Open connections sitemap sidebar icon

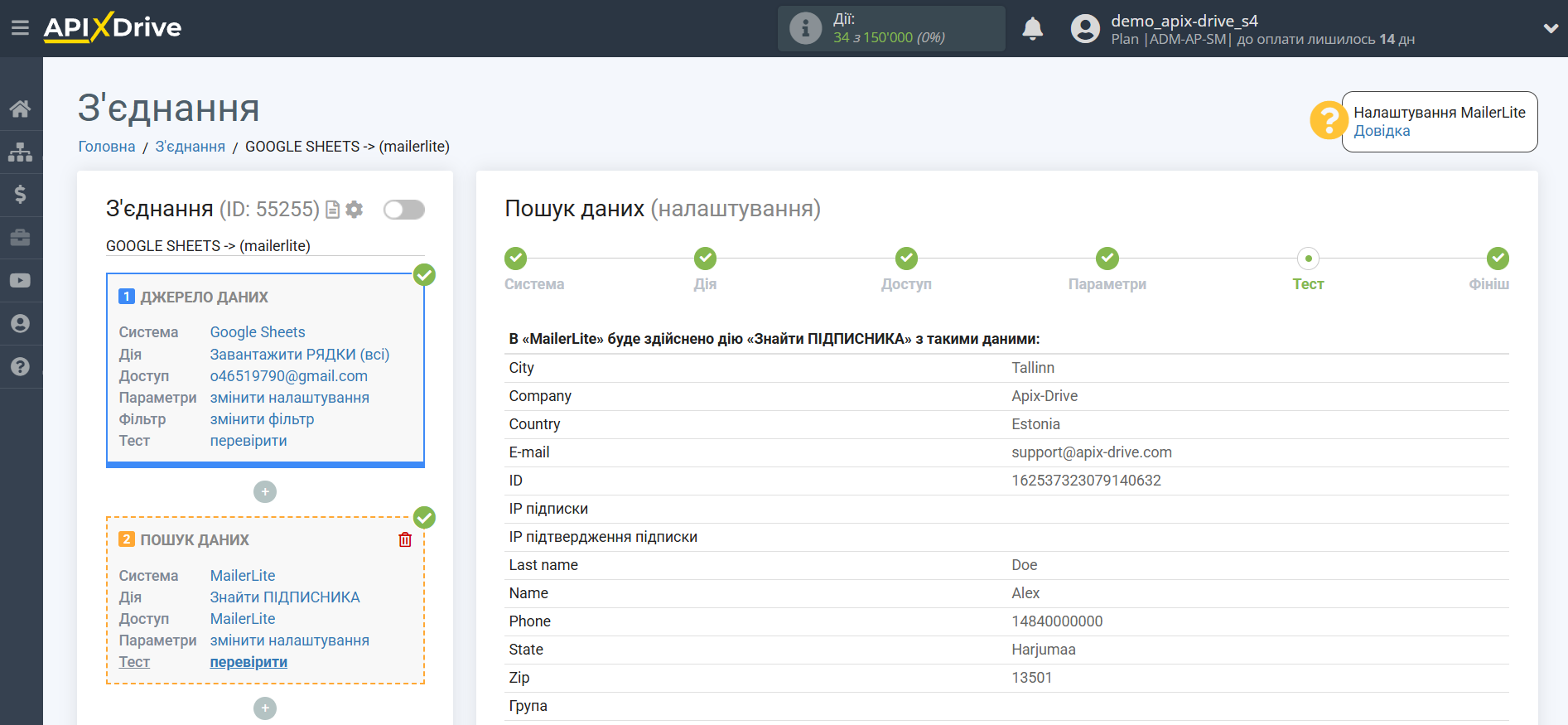coord(21,152)
